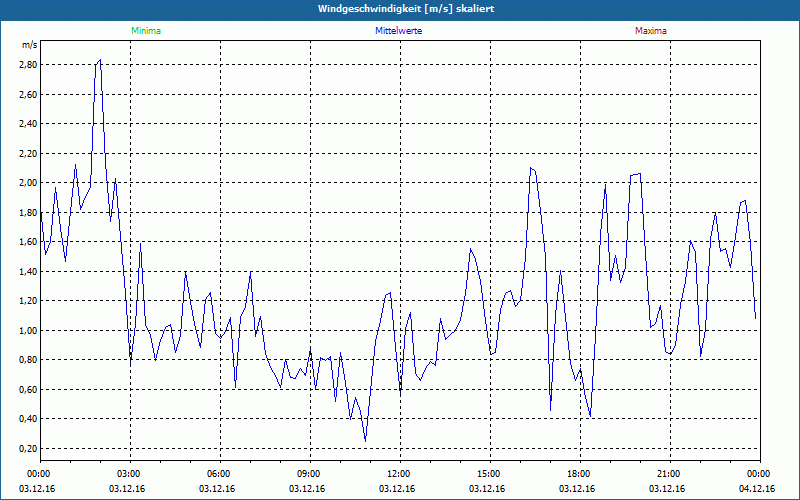The height and width of the screenshot is (500, 800).
Task: Click the 2,00 y-axis value
Action: (x=29, y=183)
